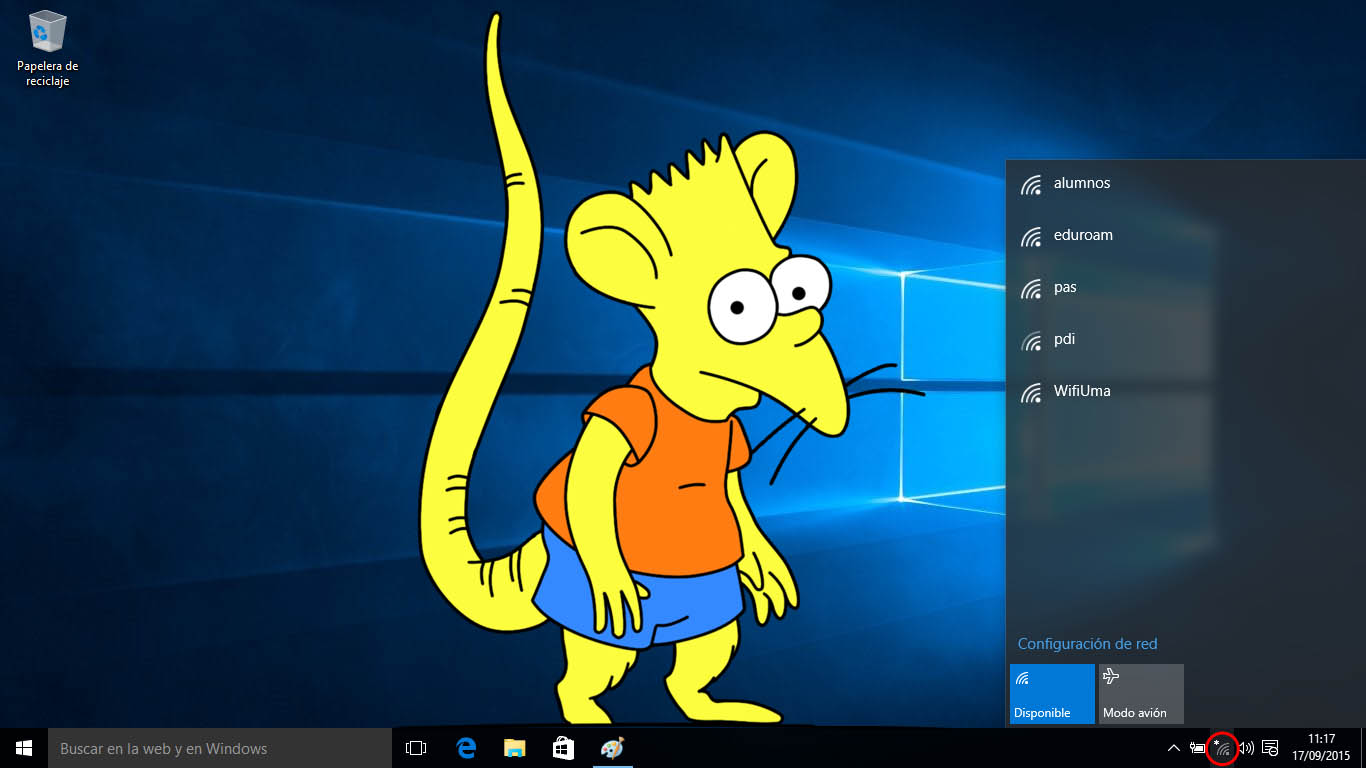Open the Task View button
The image size is (1366, 768).
(416, 748)
